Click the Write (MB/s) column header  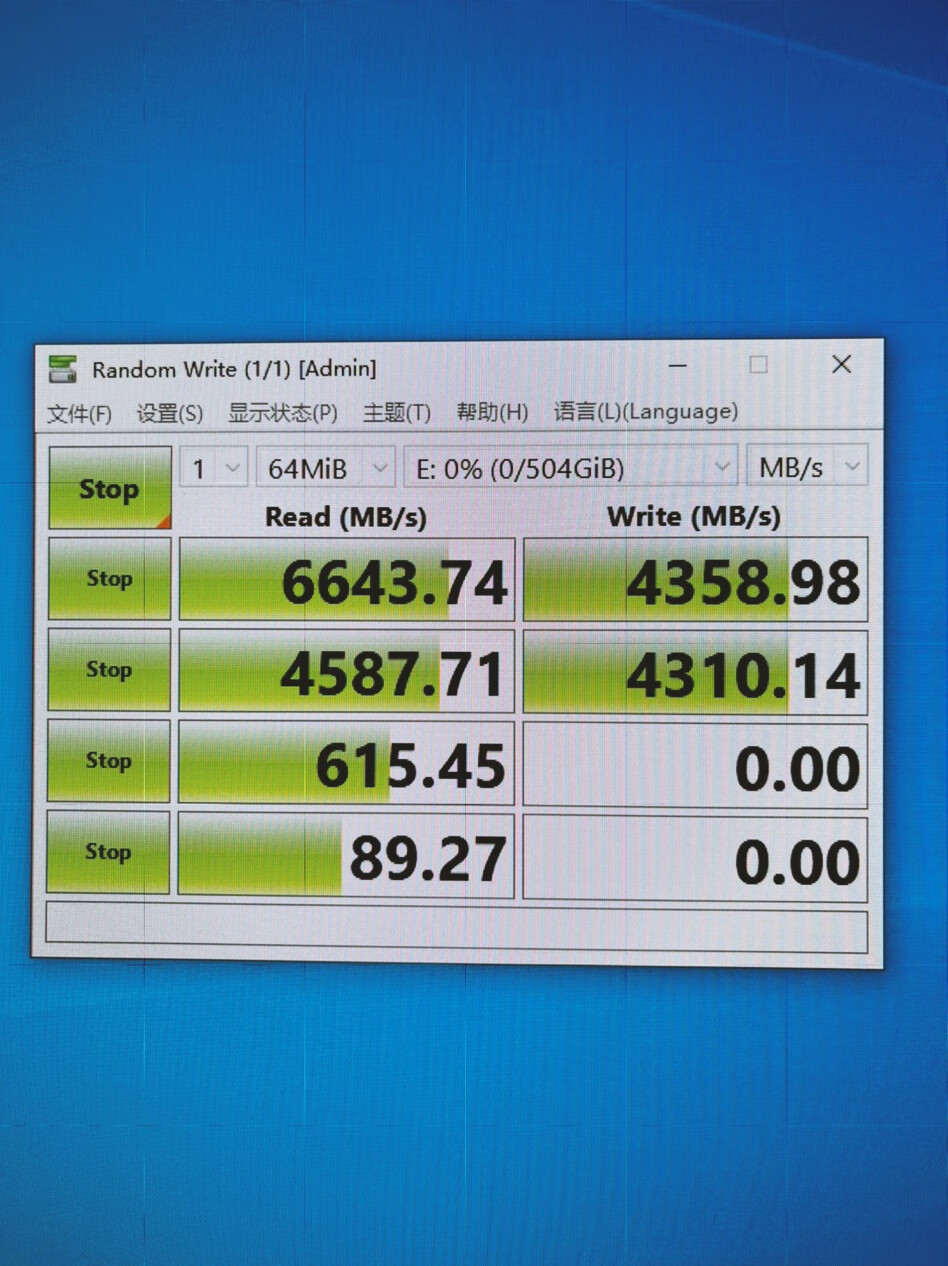pyautogui.click(x=694, y=516)
